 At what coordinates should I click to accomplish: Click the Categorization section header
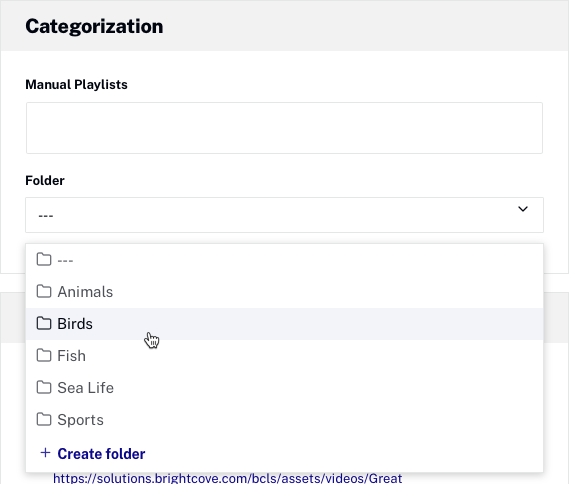[94, 26]
